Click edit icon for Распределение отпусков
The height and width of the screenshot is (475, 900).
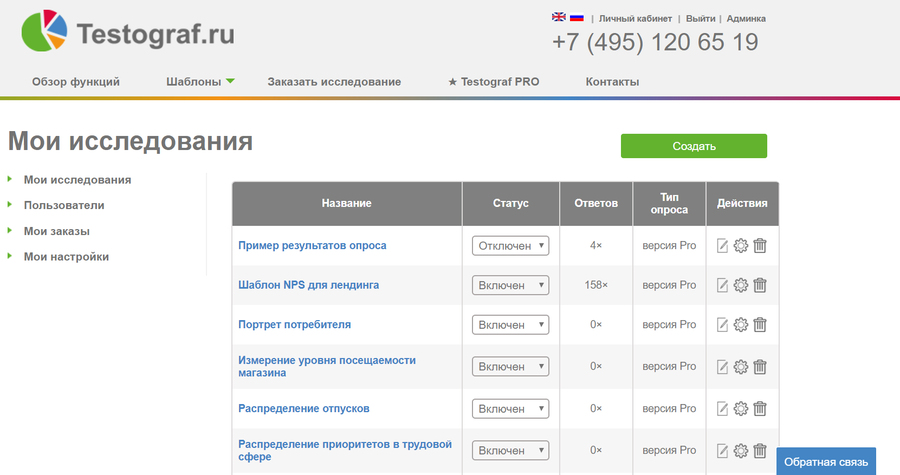[722, 408]
